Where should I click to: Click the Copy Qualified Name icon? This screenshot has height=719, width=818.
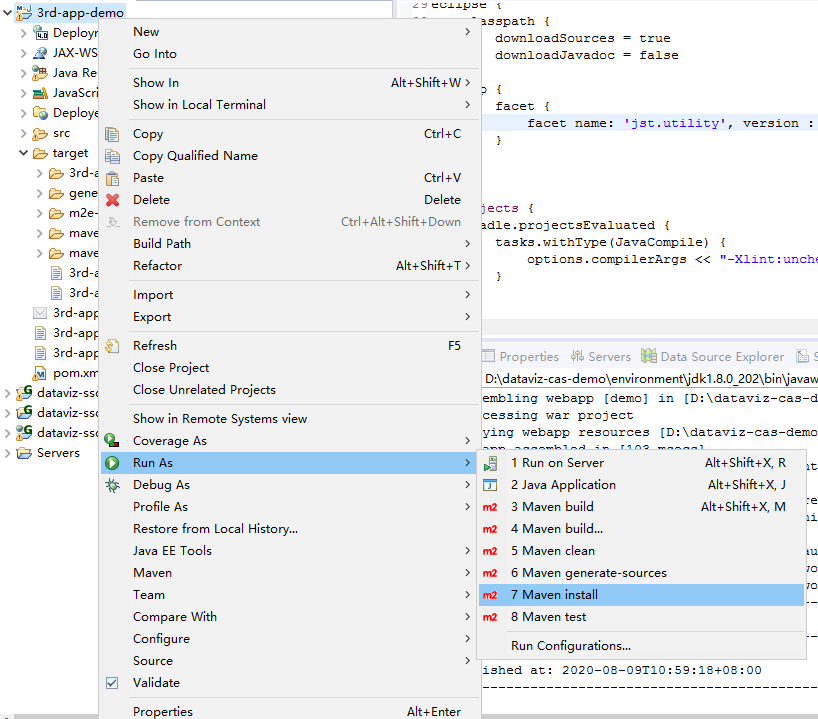(112, 156)
